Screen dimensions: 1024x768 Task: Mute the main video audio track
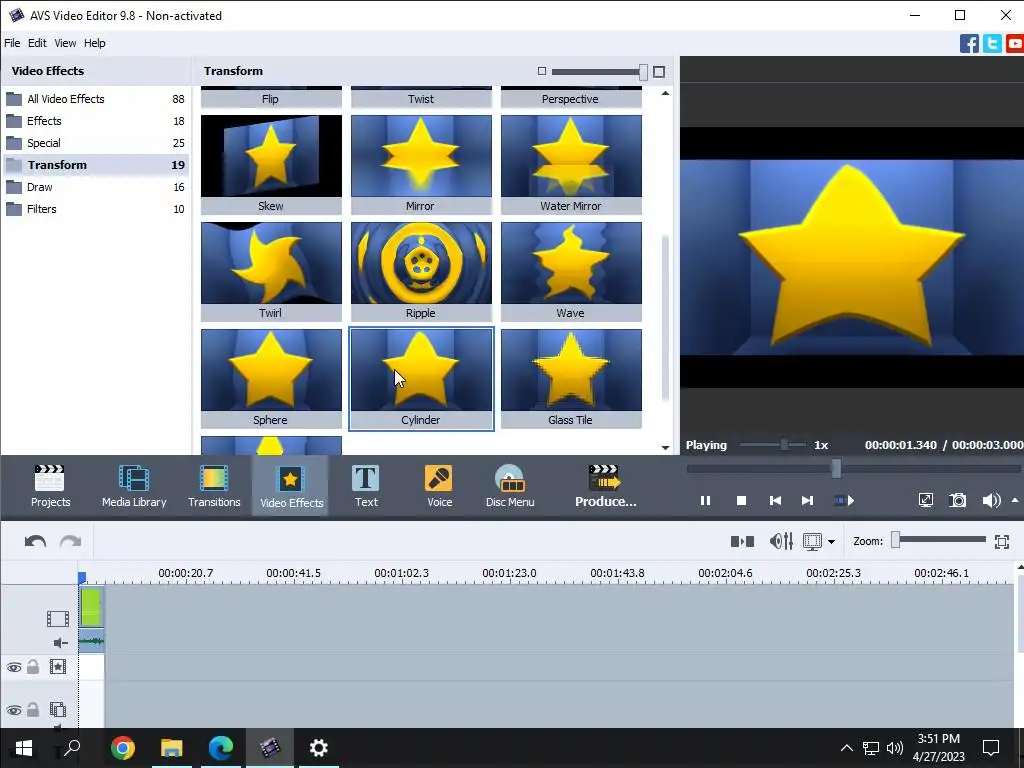coord(60,643)
